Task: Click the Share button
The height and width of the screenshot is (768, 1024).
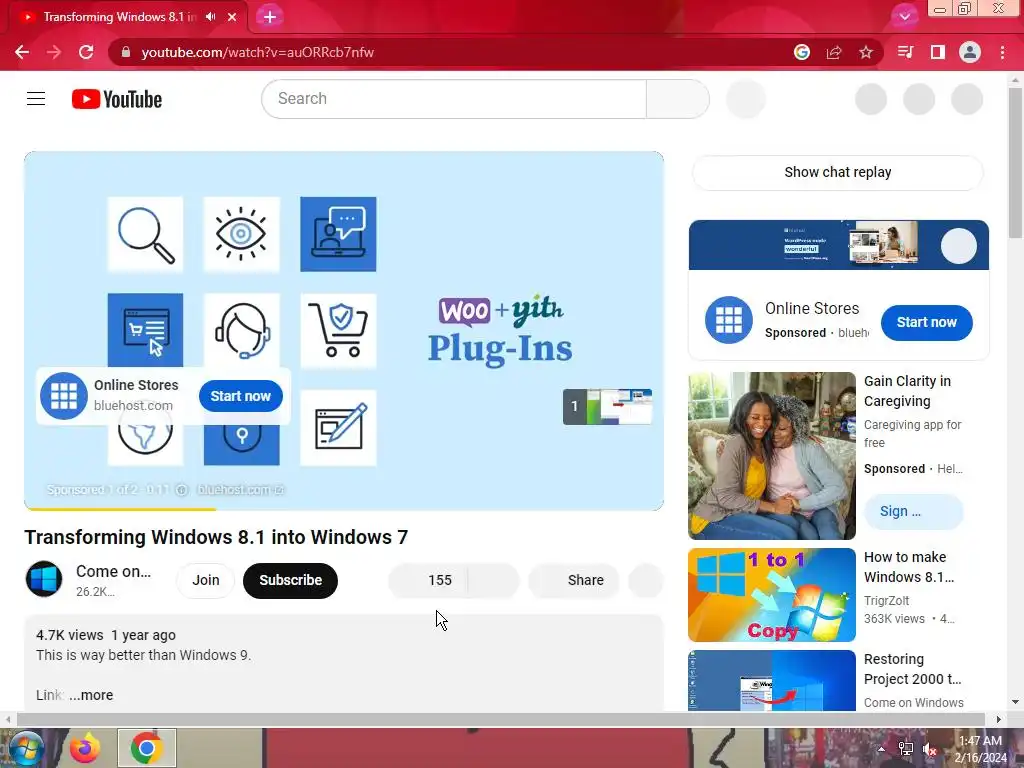Action: tap(573, 580)
